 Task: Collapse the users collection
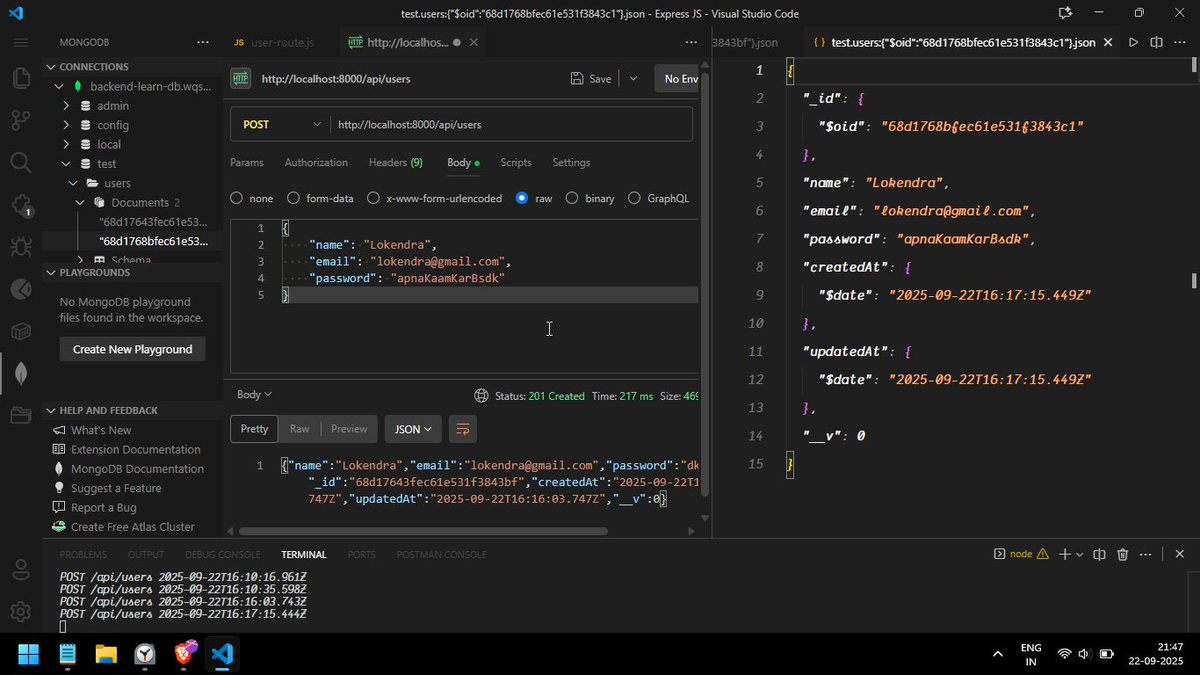pyautogui.click(x=73, y=184)
